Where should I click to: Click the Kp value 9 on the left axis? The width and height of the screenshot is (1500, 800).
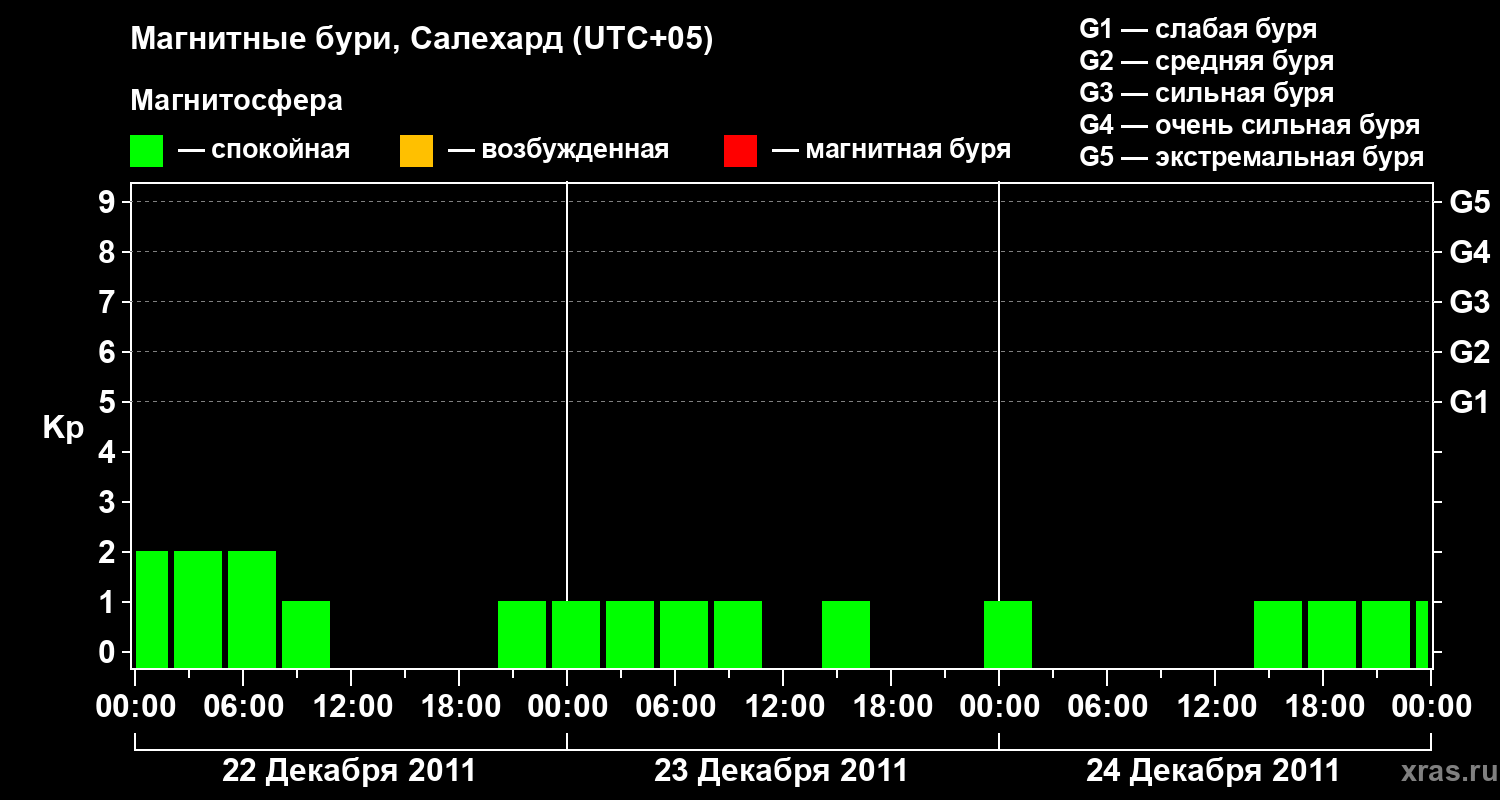109,202
